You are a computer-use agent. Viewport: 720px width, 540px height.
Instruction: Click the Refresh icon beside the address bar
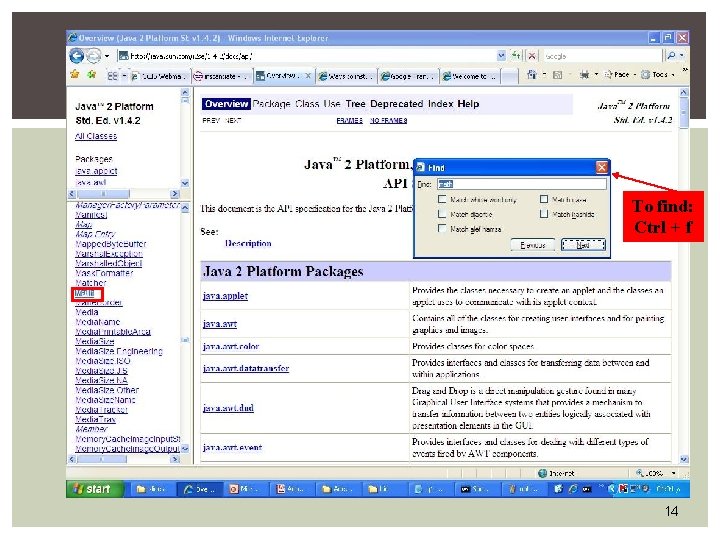pyautogui.click(x=516, y=56)
